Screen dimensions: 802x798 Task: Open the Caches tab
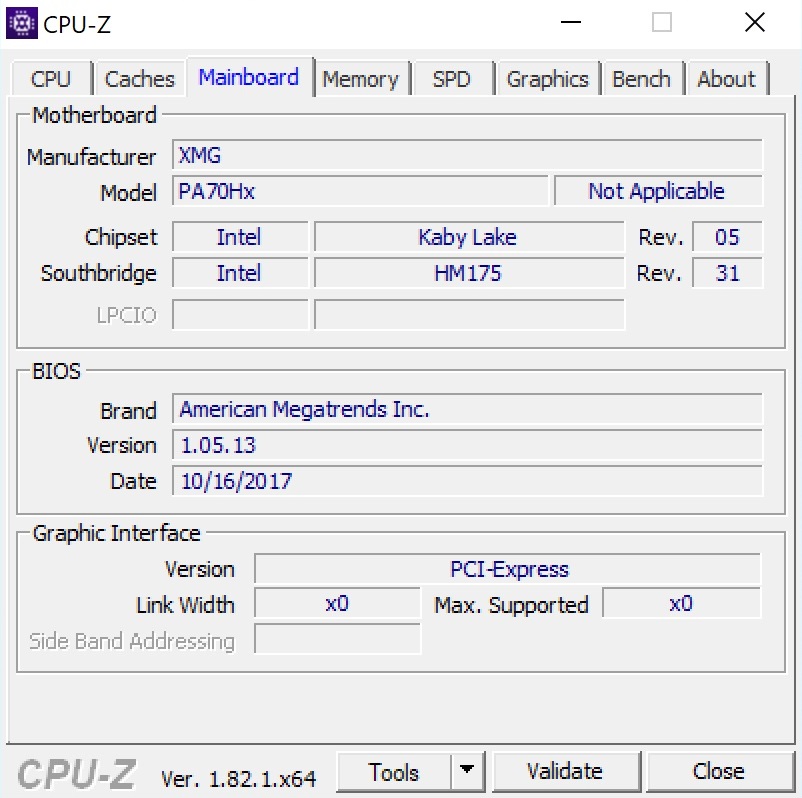[139, 79]
